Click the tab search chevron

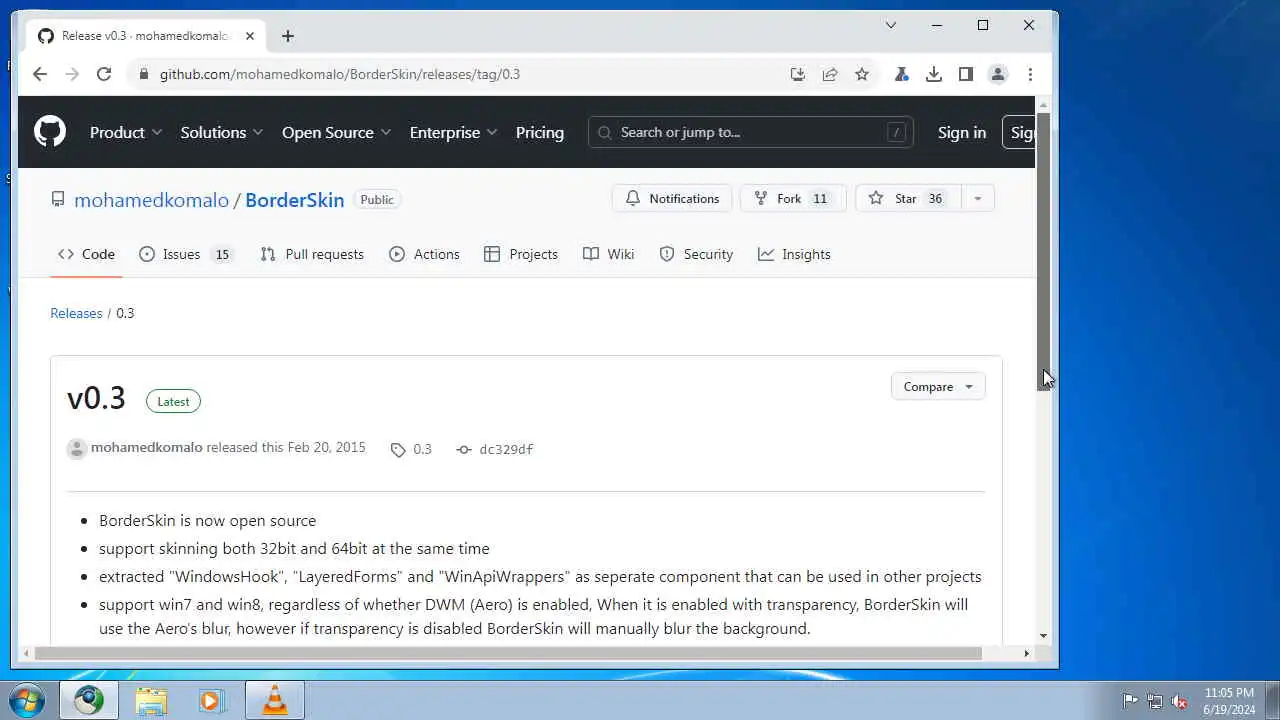891,25
